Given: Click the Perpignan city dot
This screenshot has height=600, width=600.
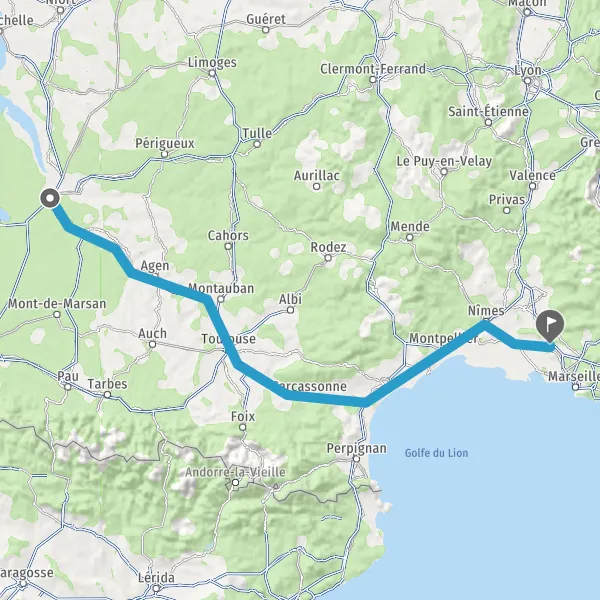Looking at the screenshot, I should tap(357, 458).
